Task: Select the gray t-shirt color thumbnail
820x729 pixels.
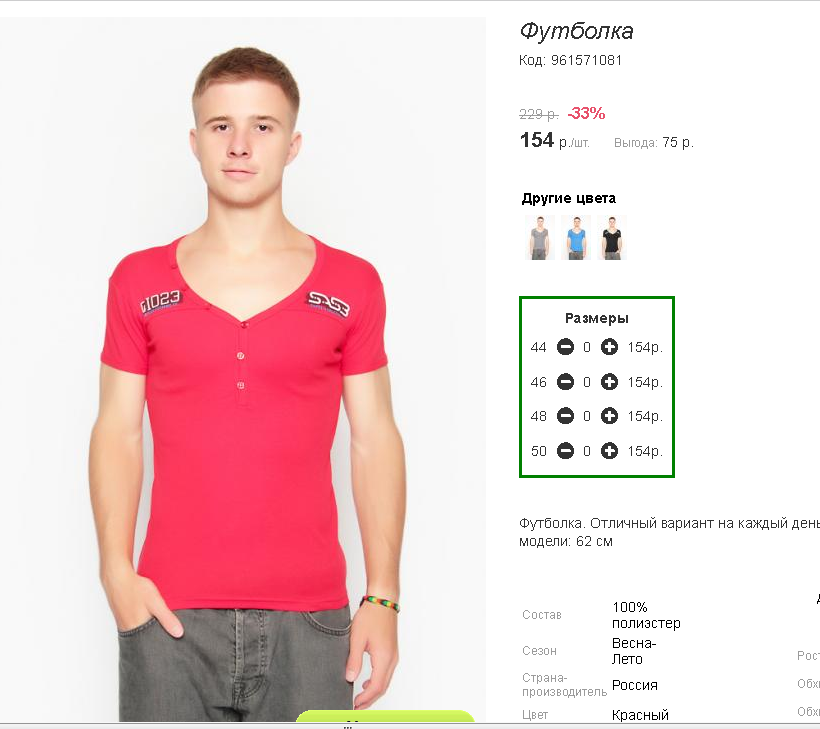Action: click(540, 238)
